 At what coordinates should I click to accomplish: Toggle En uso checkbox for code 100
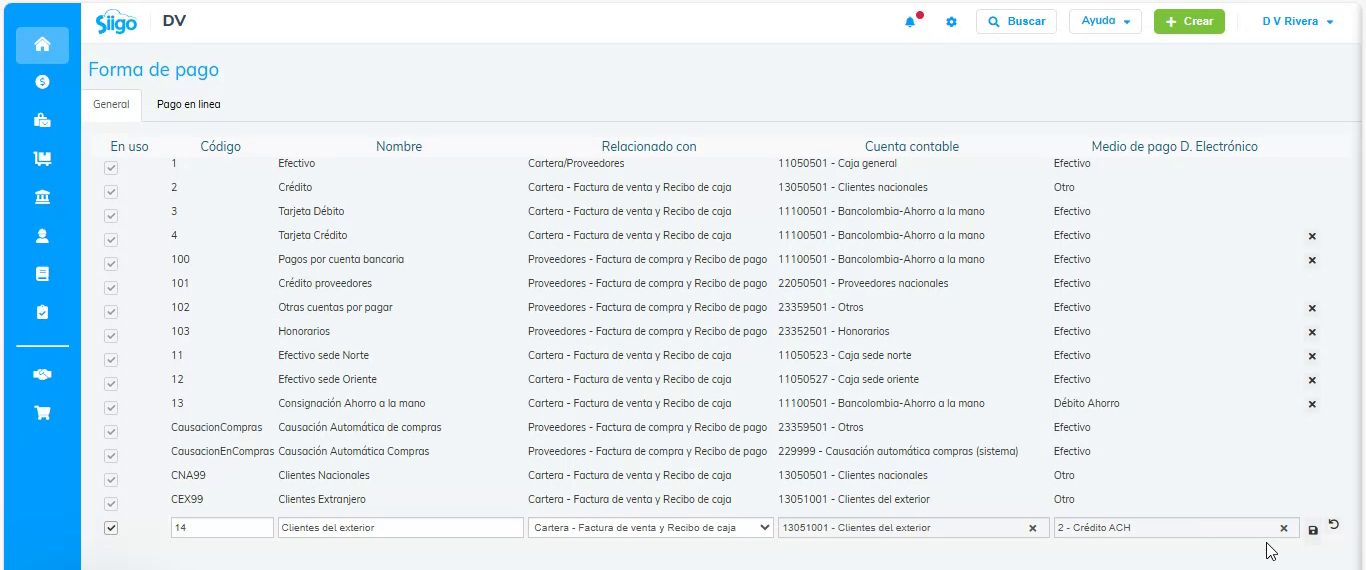click(x=111, y=264)
